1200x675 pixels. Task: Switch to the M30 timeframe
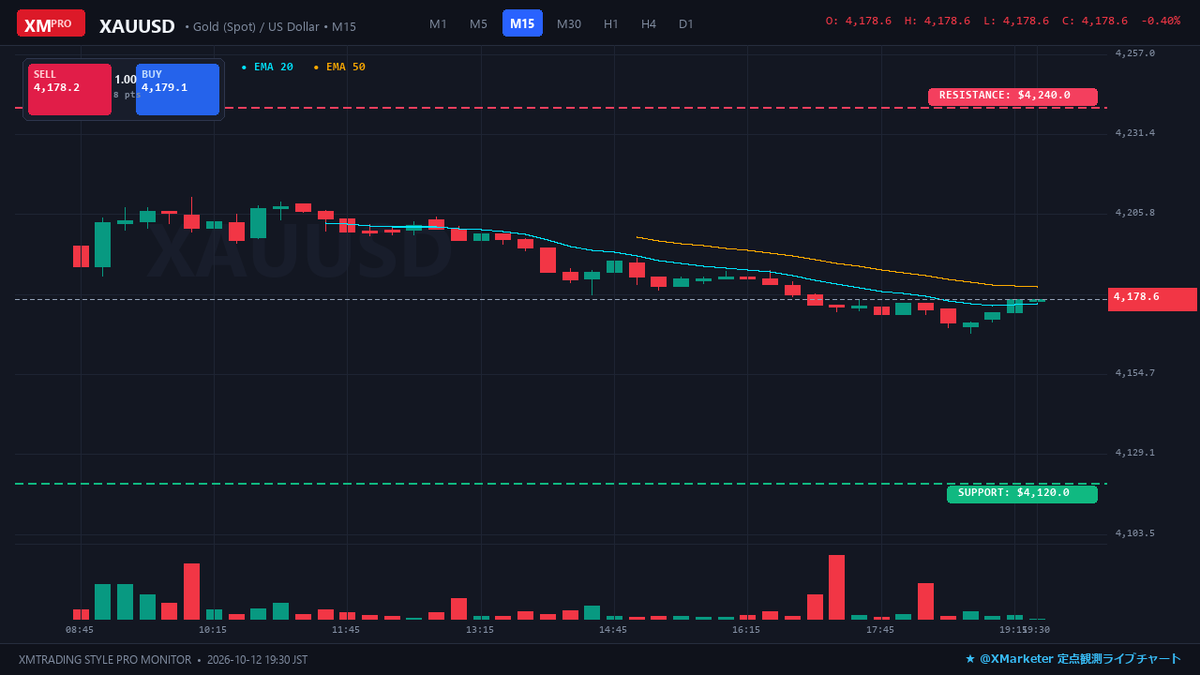pyautogui.click(x=569, y=23)
